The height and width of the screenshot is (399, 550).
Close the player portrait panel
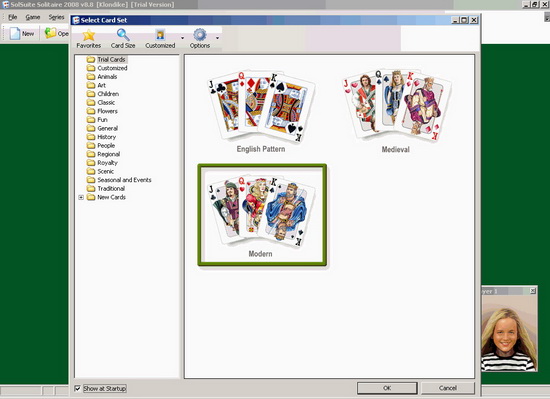533,291
